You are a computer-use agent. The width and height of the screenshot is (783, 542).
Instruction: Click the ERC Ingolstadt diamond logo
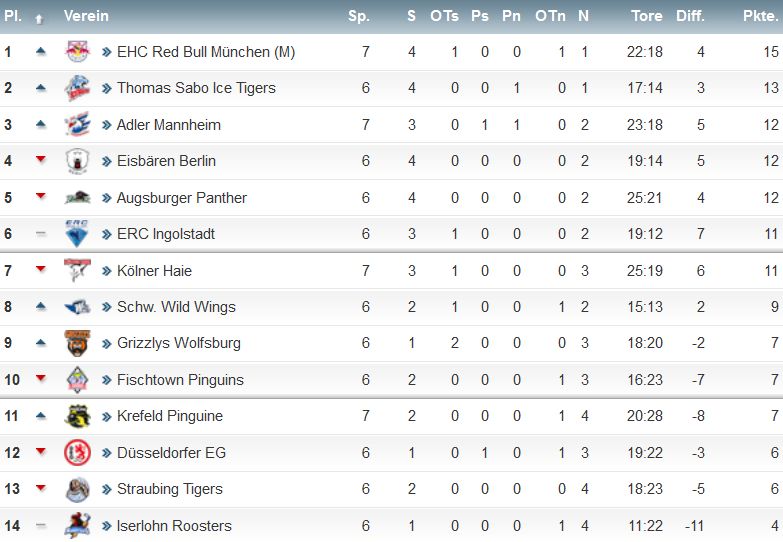(77, 234)
